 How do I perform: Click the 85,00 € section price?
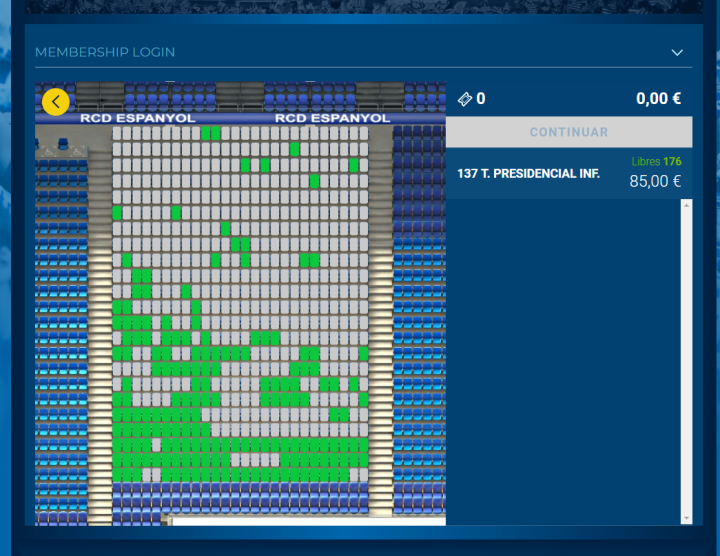tap(655, 181)
